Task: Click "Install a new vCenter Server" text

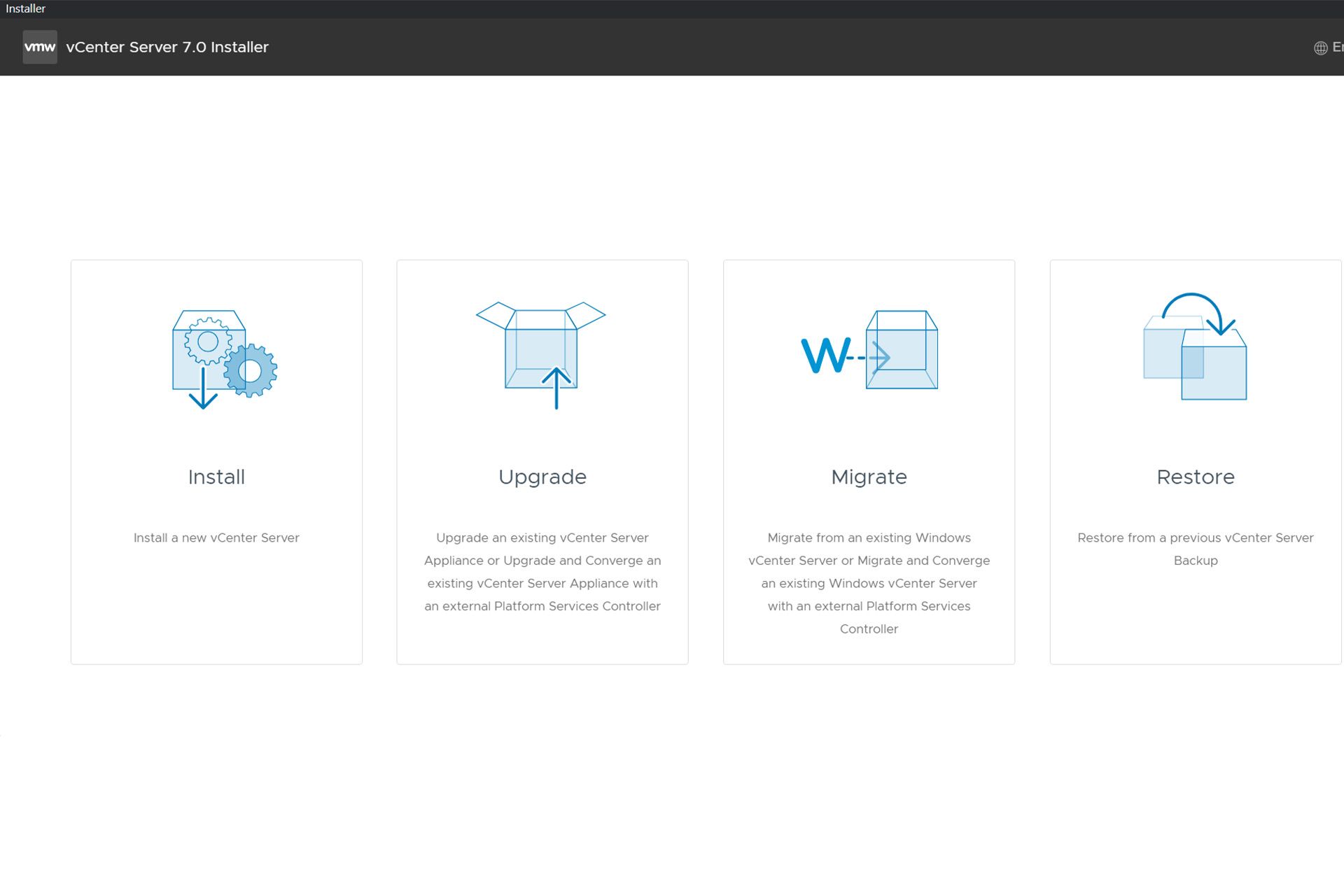Action: click(216, 538)
